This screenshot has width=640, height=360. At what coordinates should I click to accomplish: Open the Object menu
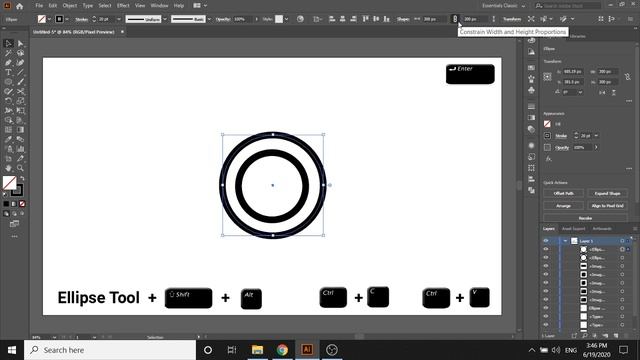69,6
